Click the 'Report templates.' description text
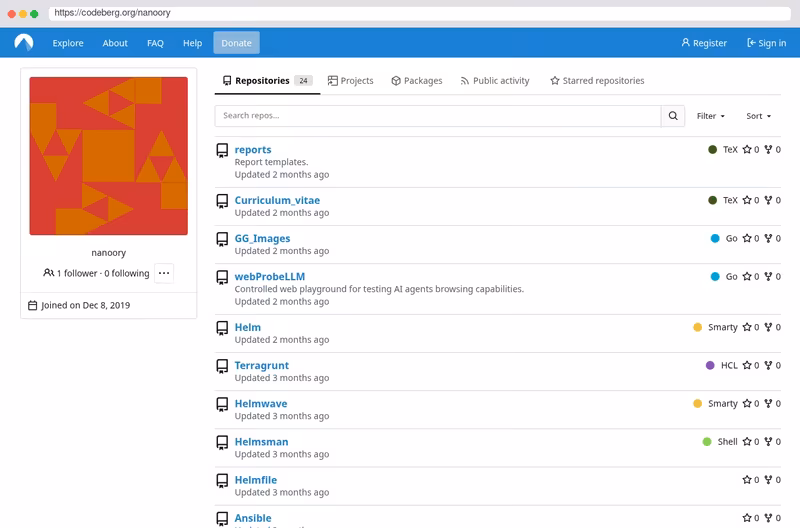This screenshot has width=800, height=528. tap(271, 162)
